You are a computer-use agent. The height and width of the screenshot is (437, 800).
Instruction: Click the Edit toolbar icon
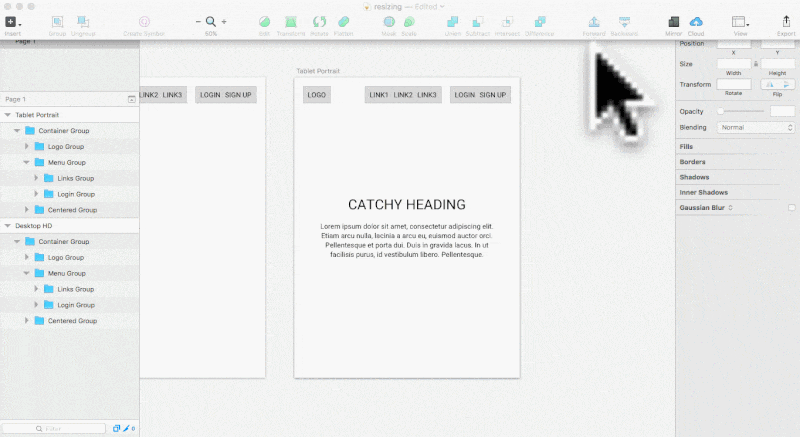click(x=264, y=22)
